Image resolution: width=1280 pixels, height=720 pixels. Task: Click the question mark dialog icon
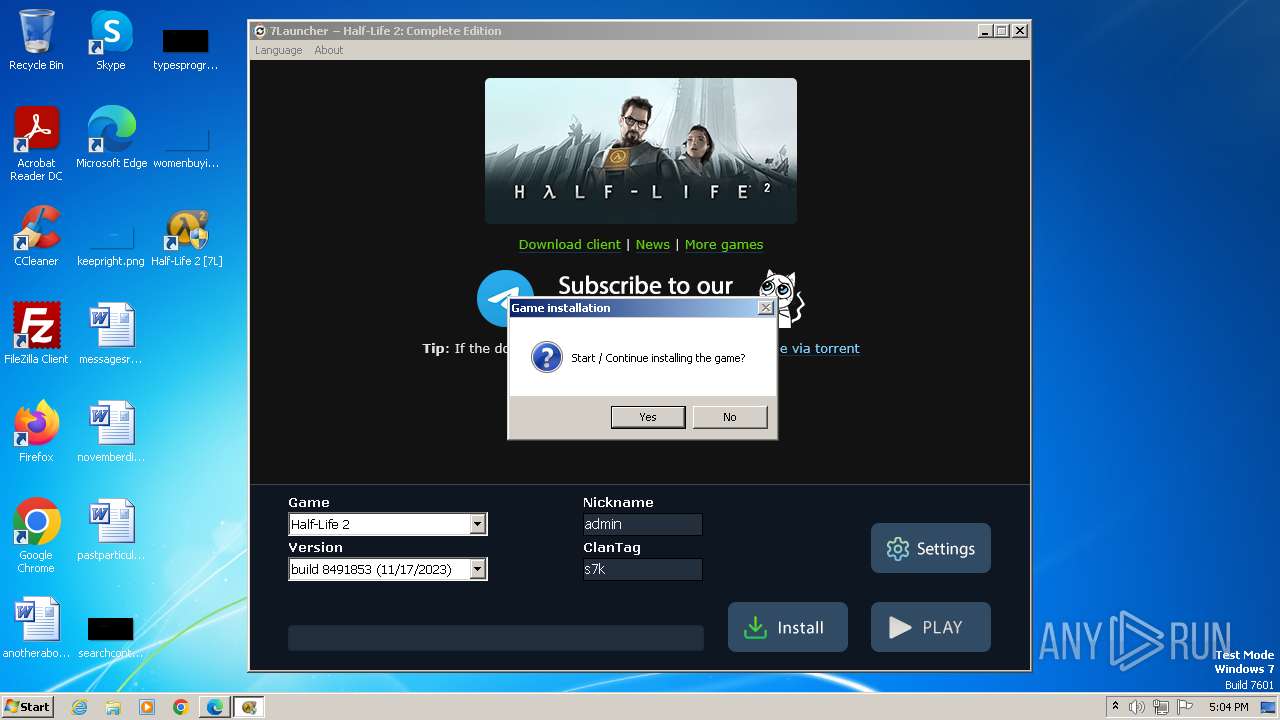[547, 357]
